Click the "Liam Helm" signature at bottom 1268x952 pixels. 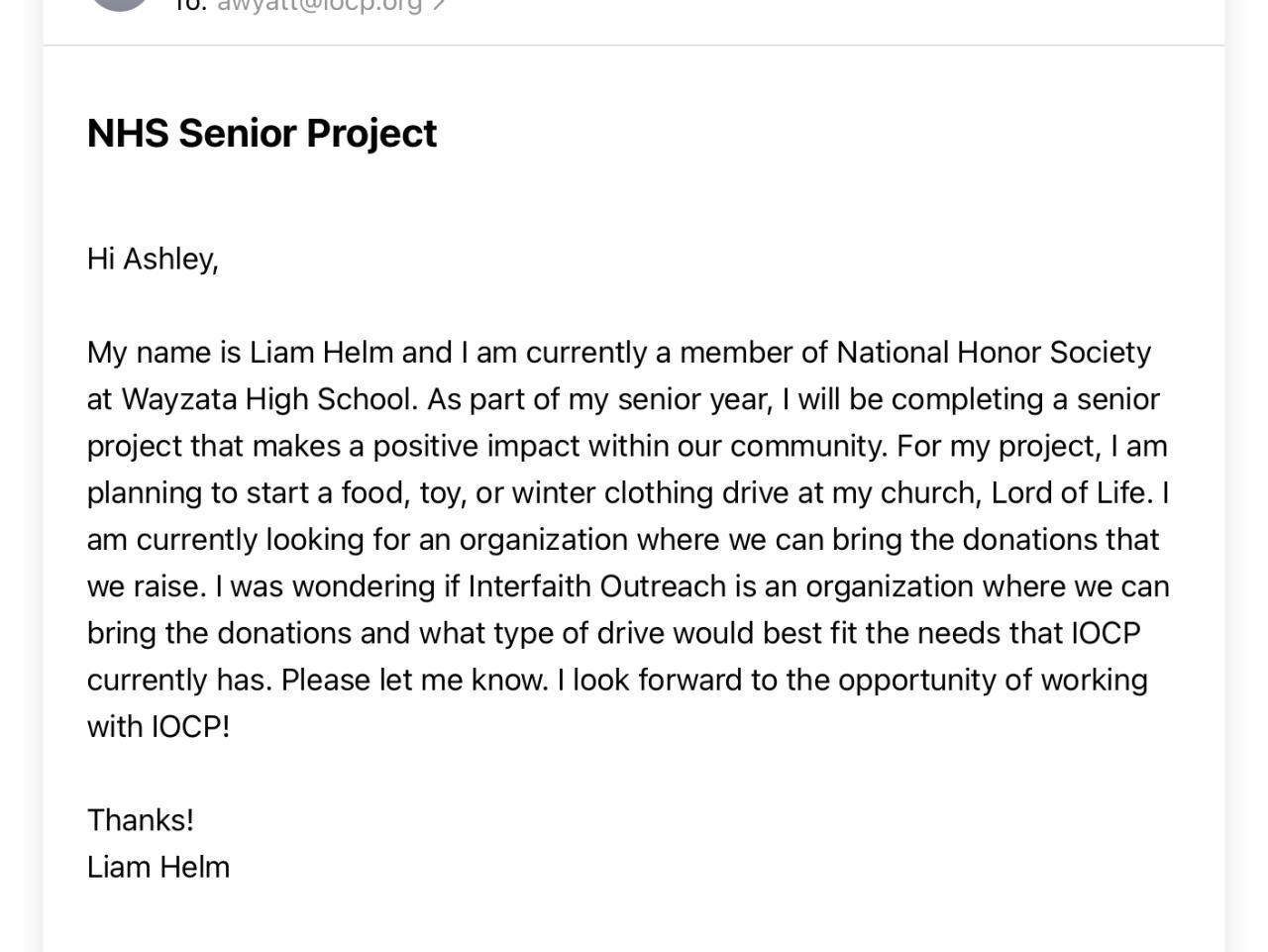(158, 867)
